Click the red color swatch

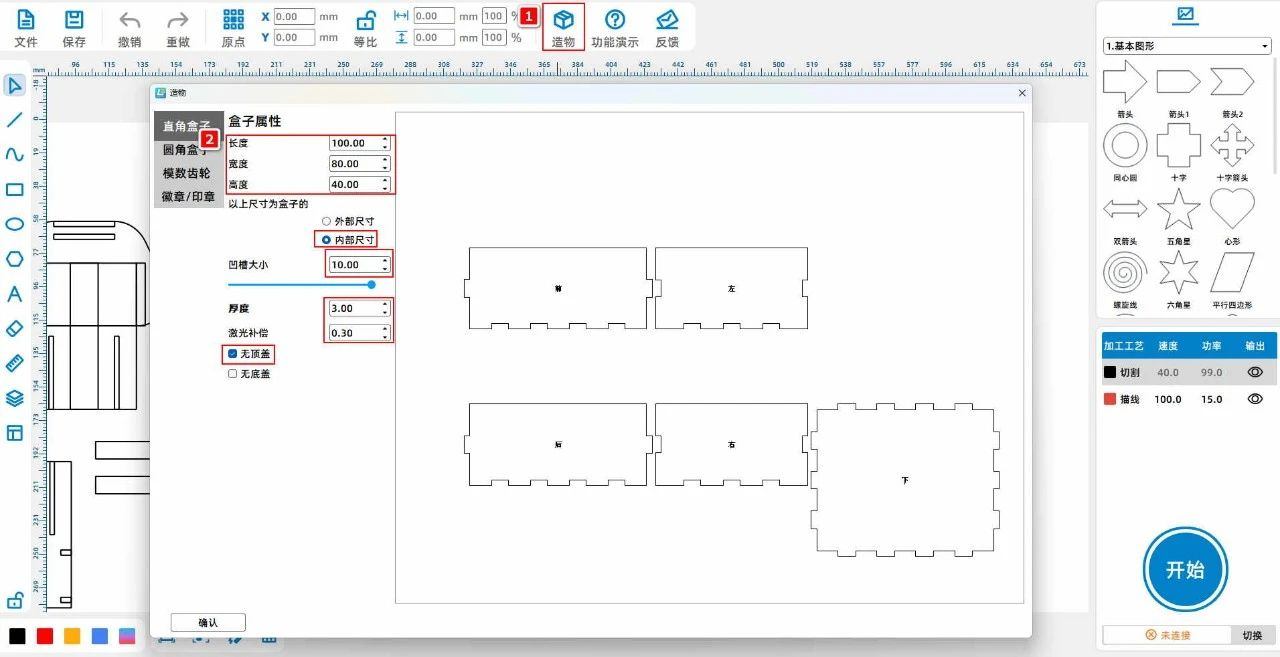(45, 636)
